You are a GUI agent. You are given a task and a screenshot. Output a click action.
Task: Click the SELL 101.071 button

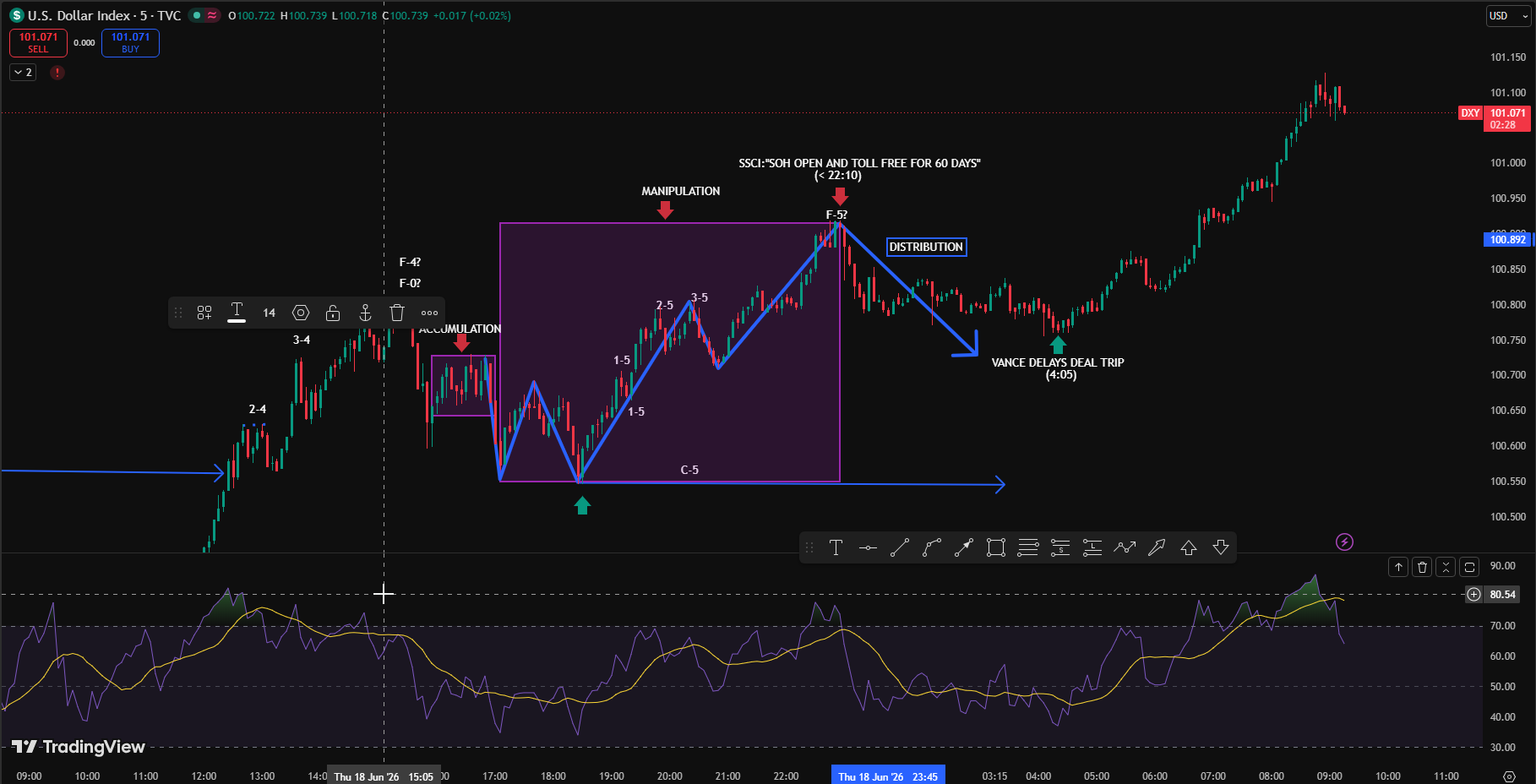38,43
